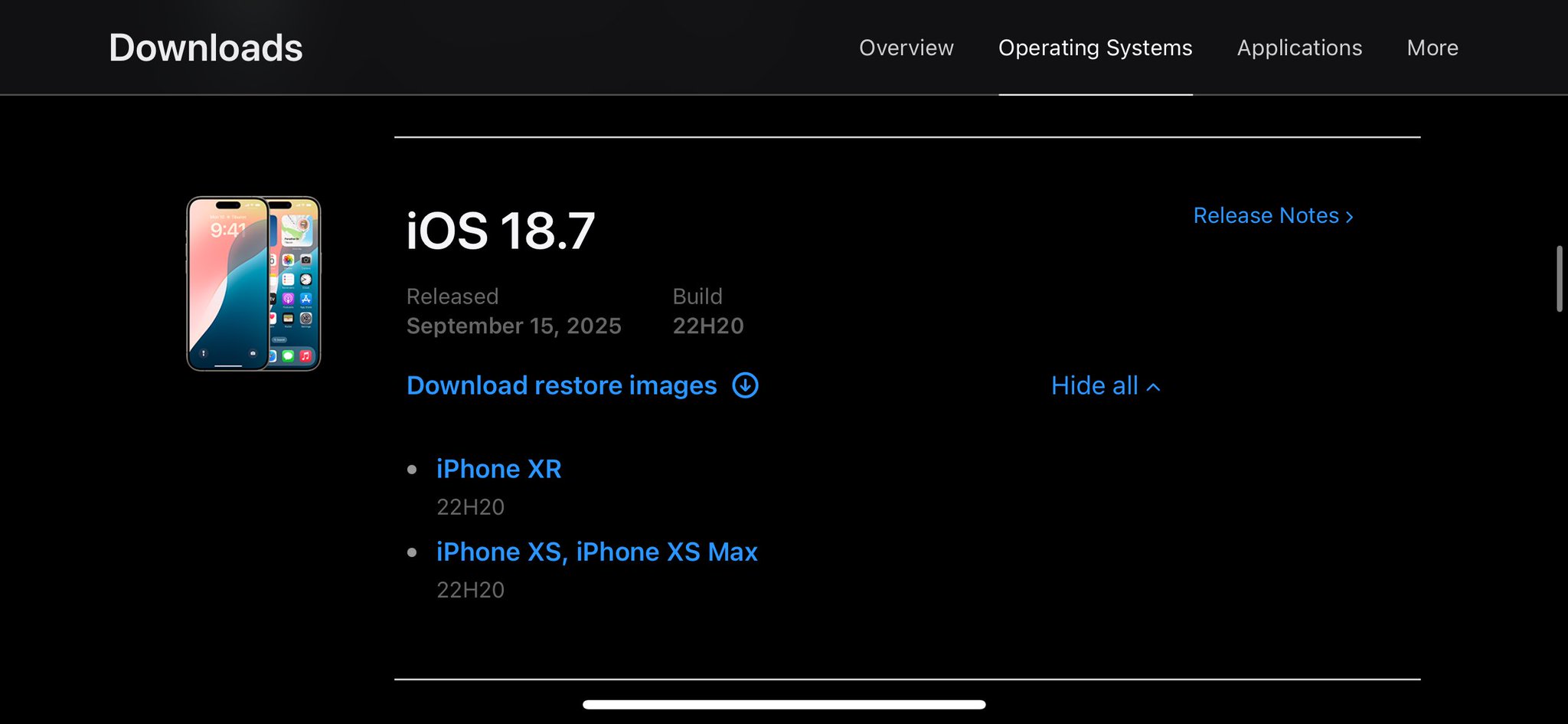Open iPhone XS, iPhone XS Max link
Viewport: 1568px width, 724px height.
pyautogui.click(x=596, y=552)
